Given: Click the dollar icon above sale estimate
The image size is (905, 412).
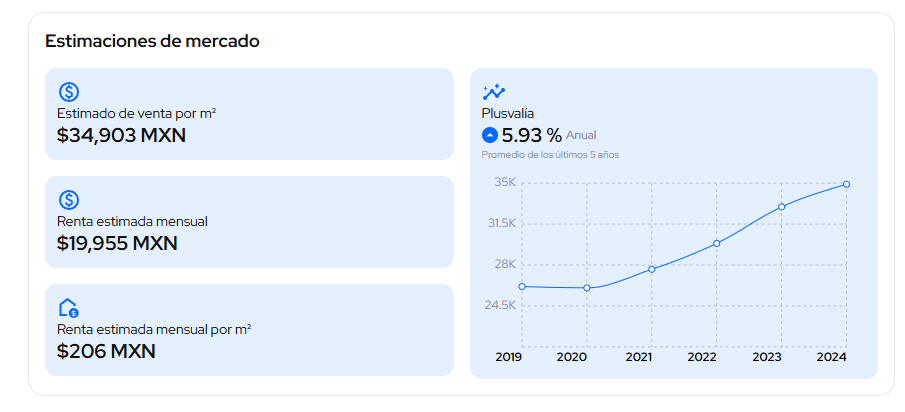Looking at the screenshot, I should click(x=69, y=92).
